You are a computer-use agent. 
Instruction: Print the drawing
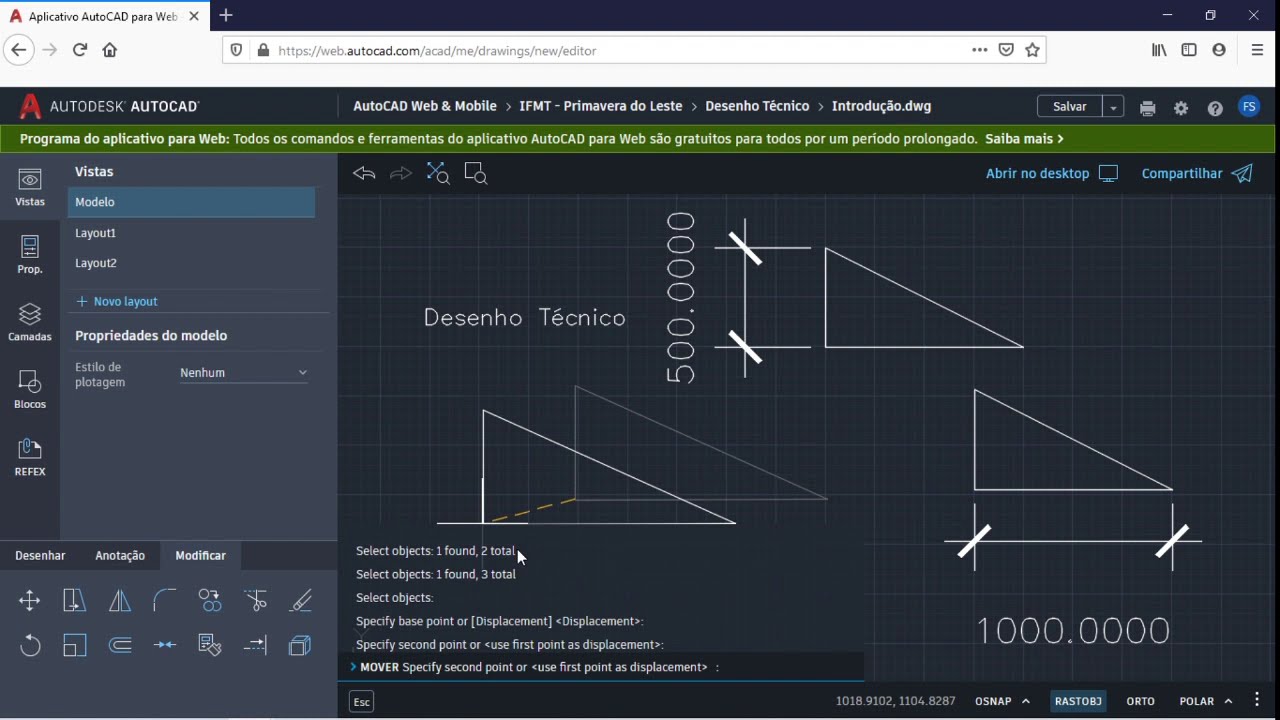pos(1147,107)
